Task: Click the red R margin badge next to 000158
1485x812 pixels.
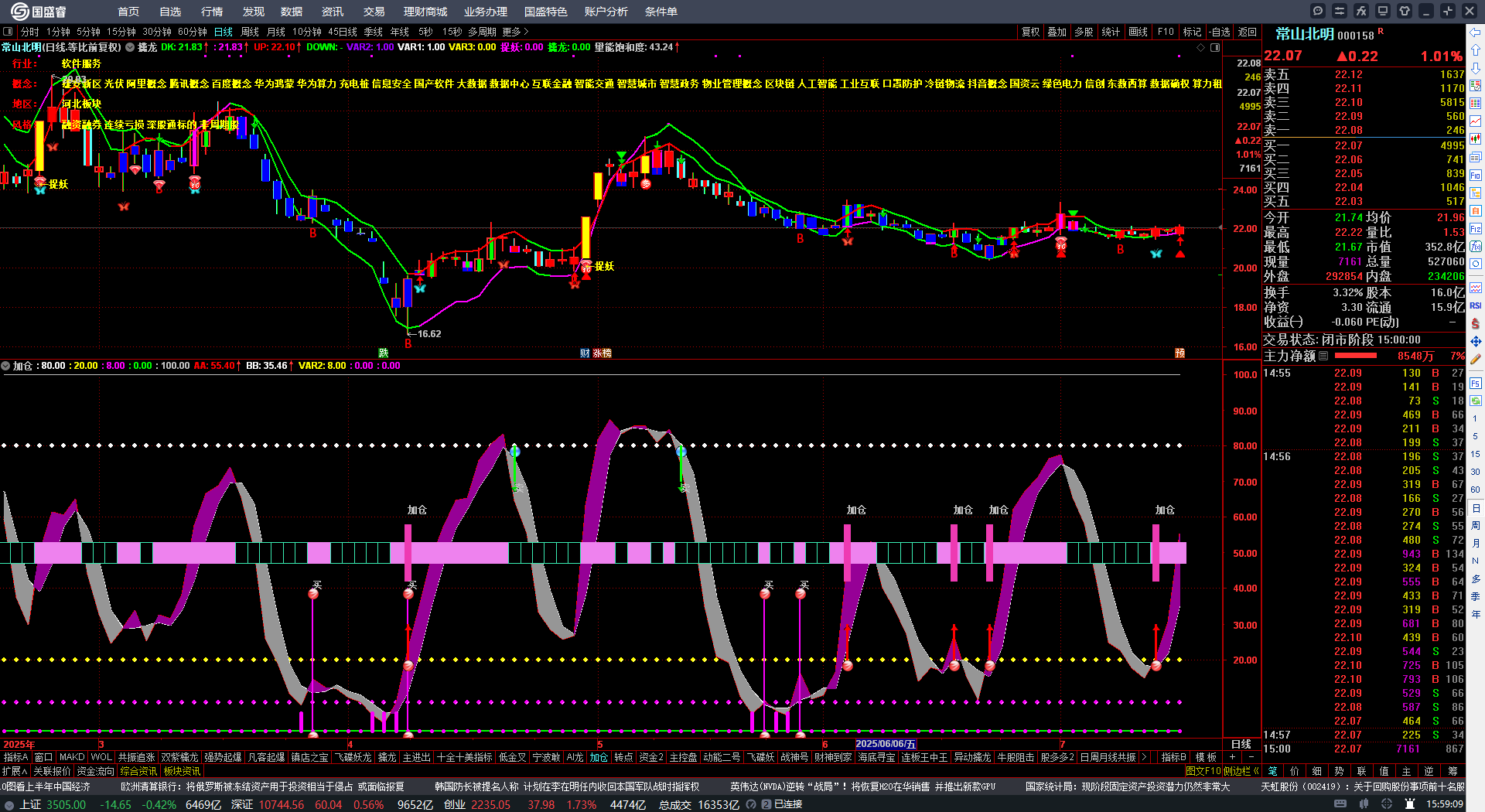Action: (1381, 32)
